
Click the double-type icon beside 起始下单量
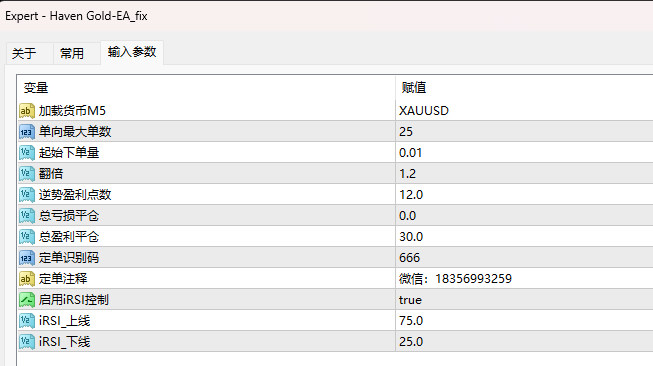[27, 153]
